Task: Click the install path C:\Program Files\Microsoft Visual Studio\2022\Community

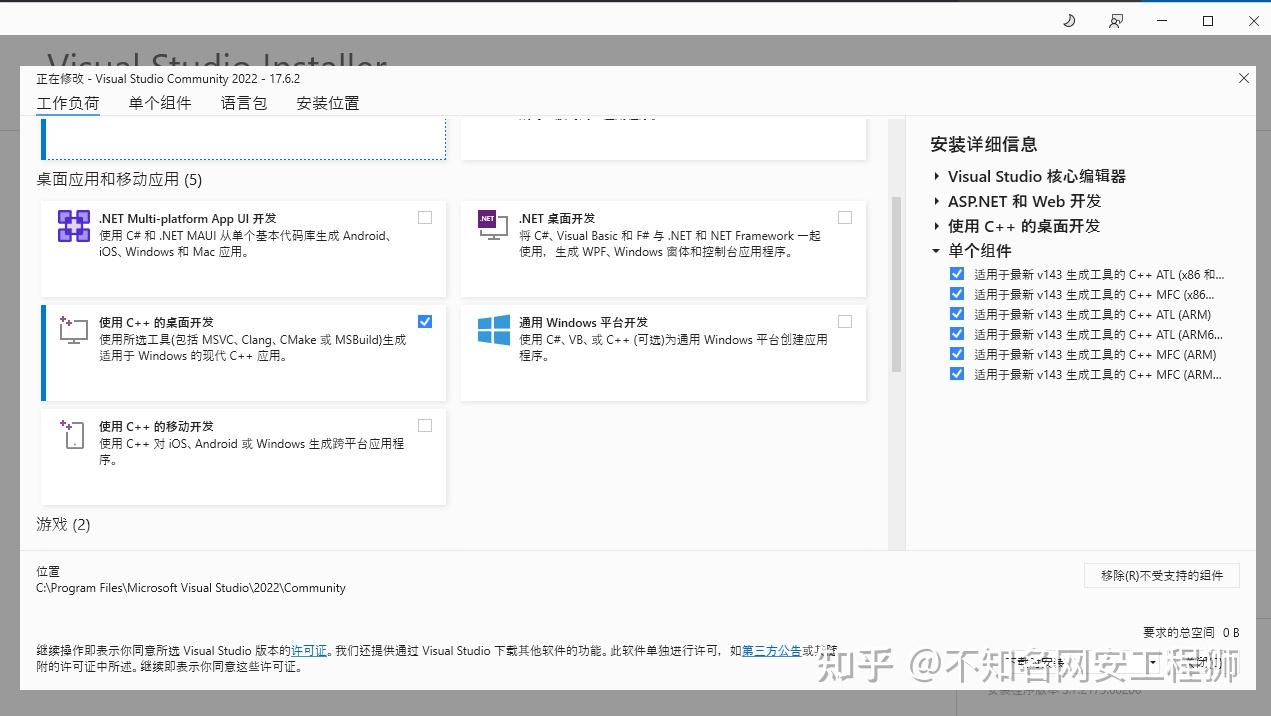Action: pos(191,588)
